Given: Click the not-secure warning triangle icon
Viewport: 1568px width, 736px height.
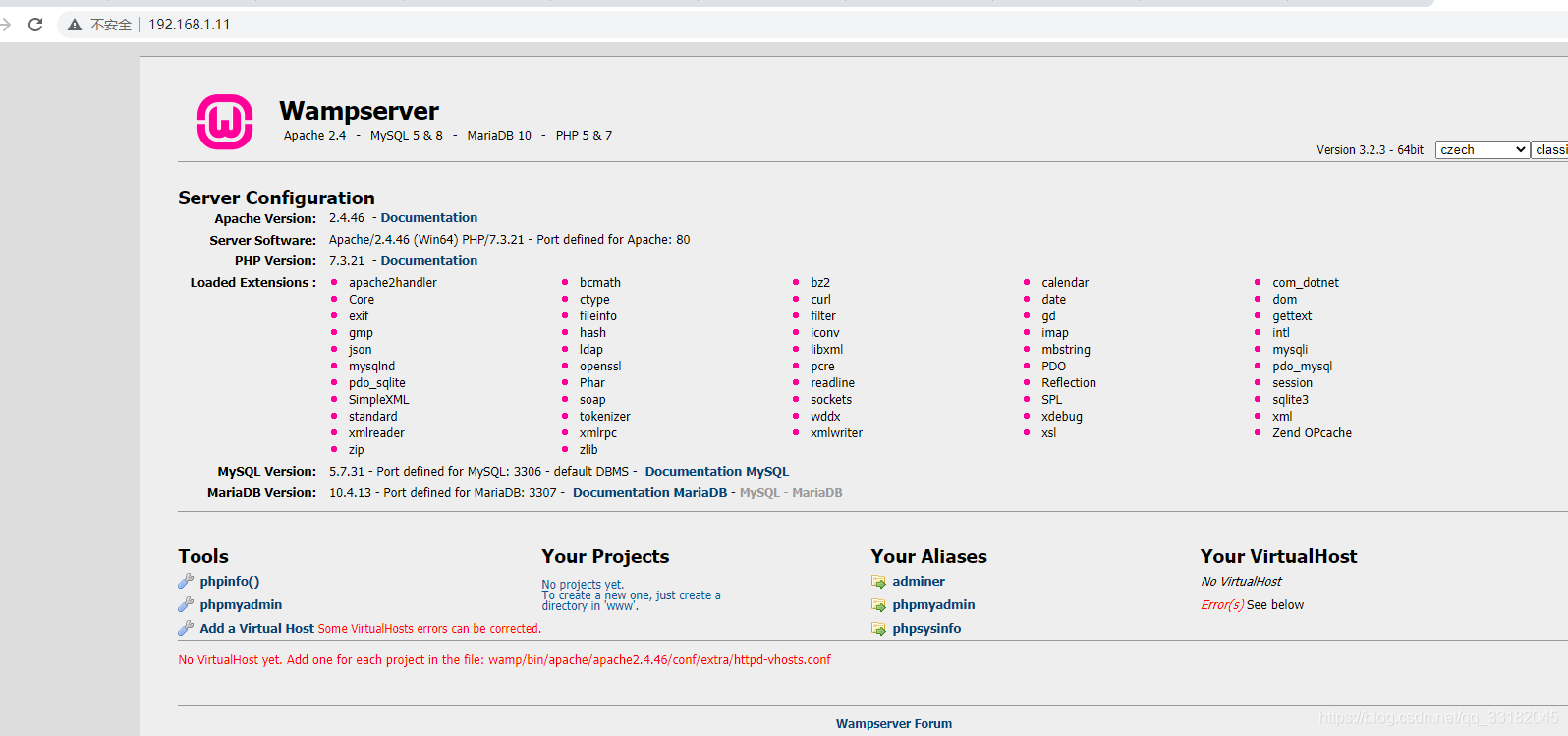Looking at the screenshot, I should click(75, 25).
